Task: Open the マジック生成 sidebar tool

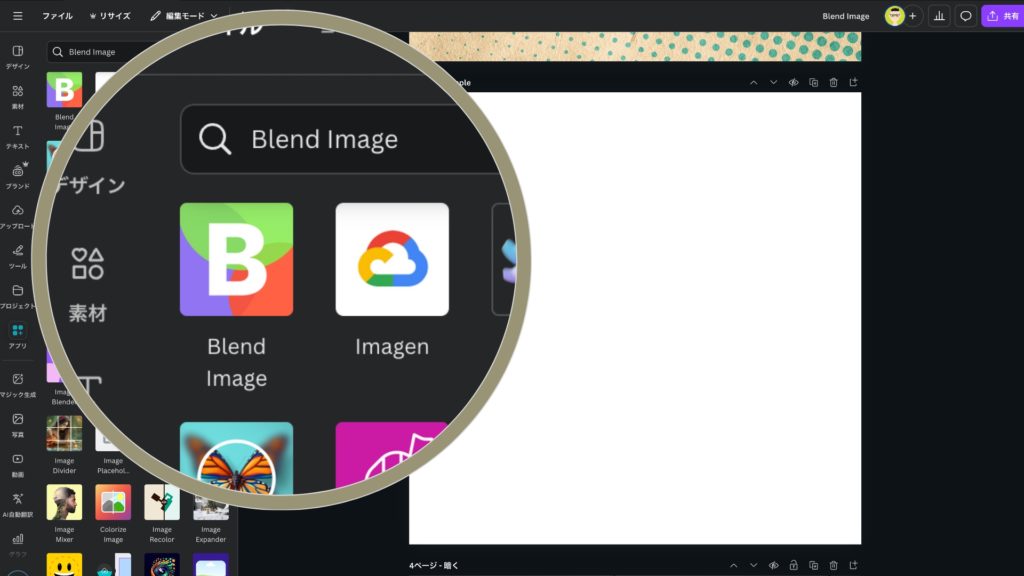Action: 17,385
